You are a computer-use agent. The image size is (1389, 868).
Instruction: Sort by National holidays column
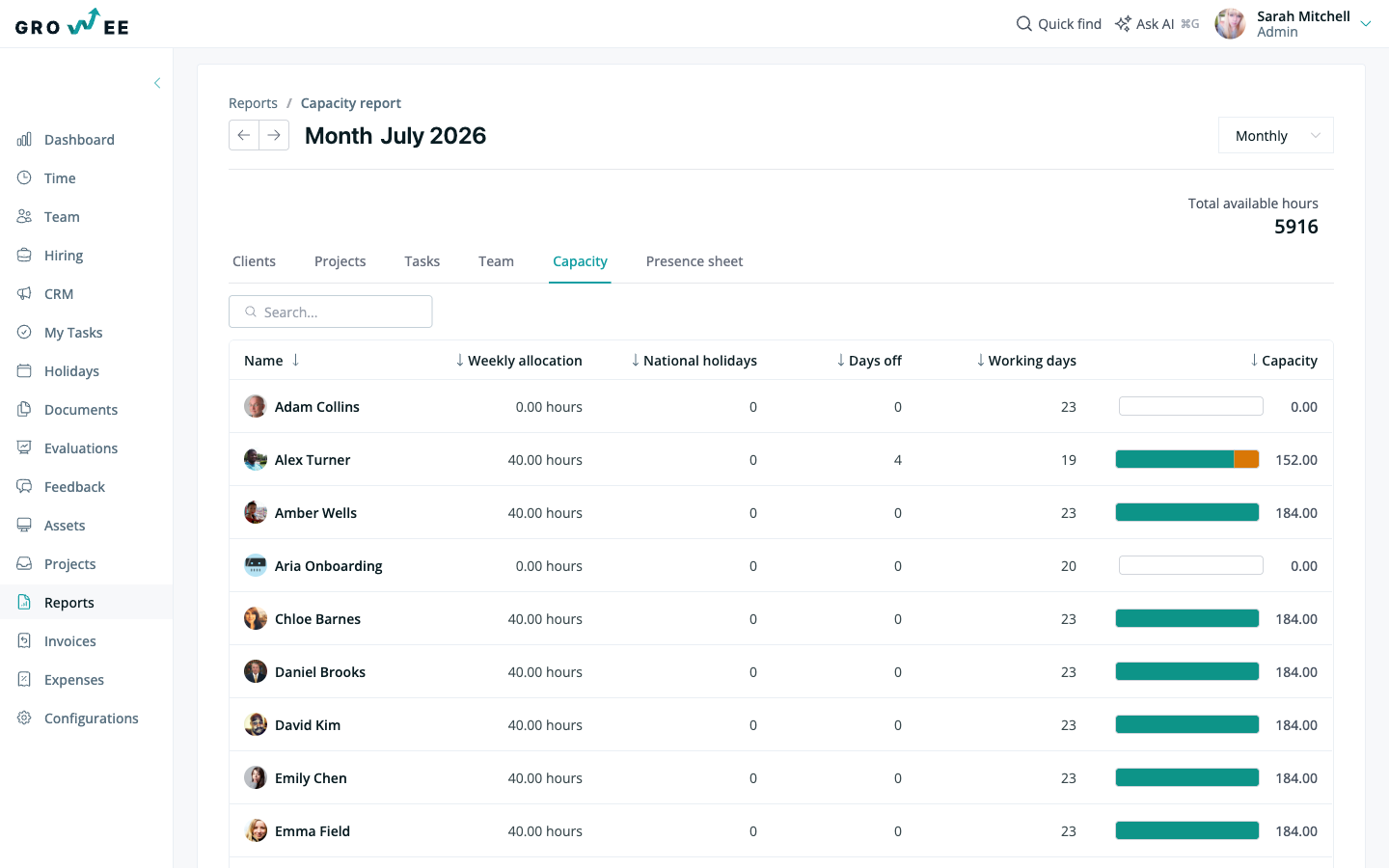(x=694, y=361)
